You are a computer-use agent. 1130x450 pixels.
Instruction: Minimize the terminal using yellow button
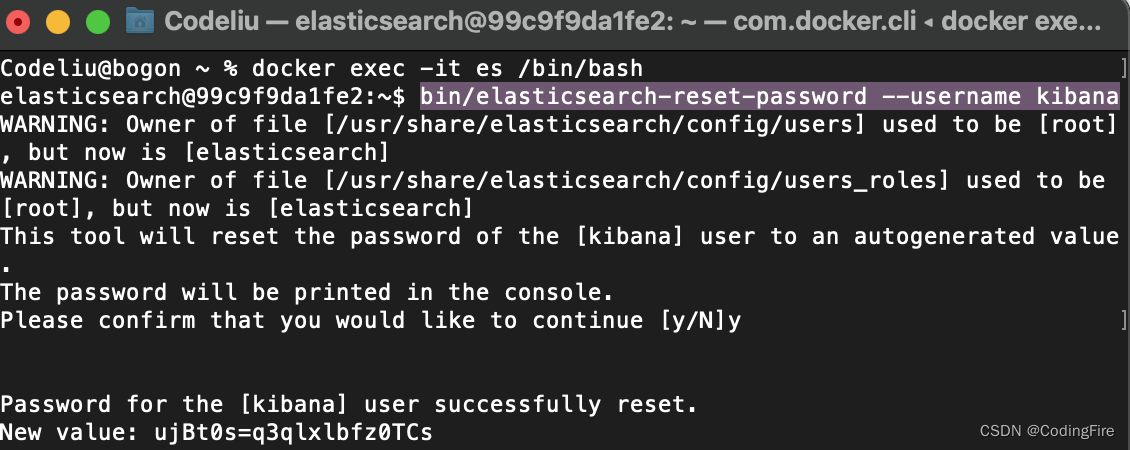(x=58, y=22)
